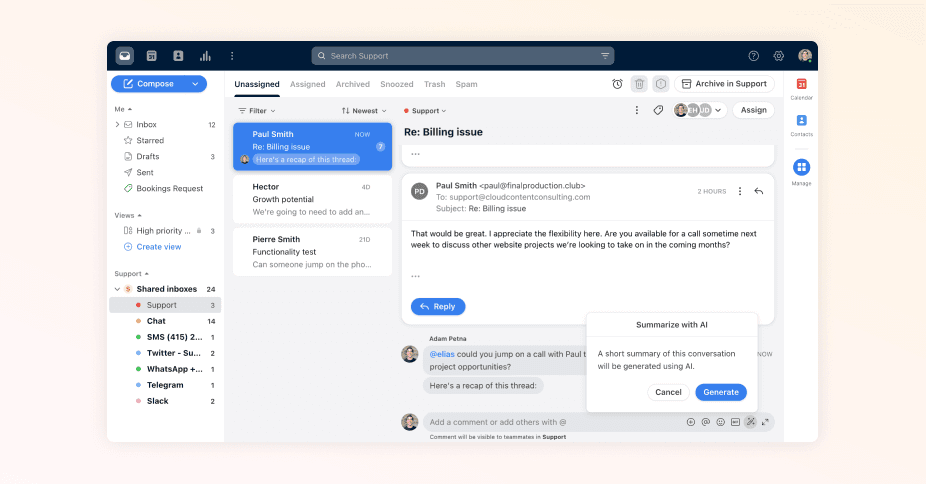926x484 pixels.
Task: Switch to the Archived tab
Action: tap(353, 84)
